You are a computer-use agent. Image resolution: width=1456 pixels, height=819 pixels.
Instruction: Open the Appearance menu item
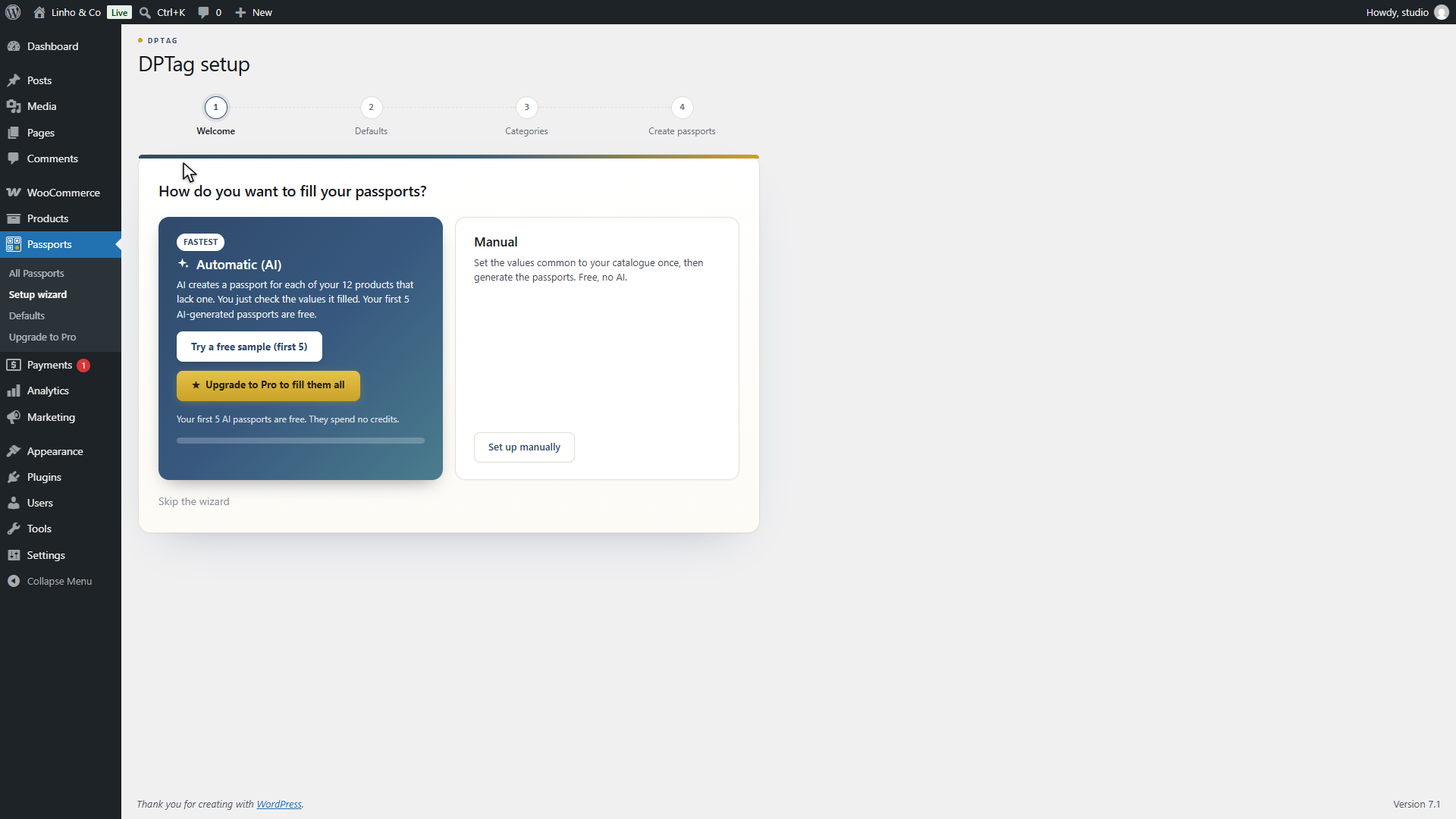(61, 451)
